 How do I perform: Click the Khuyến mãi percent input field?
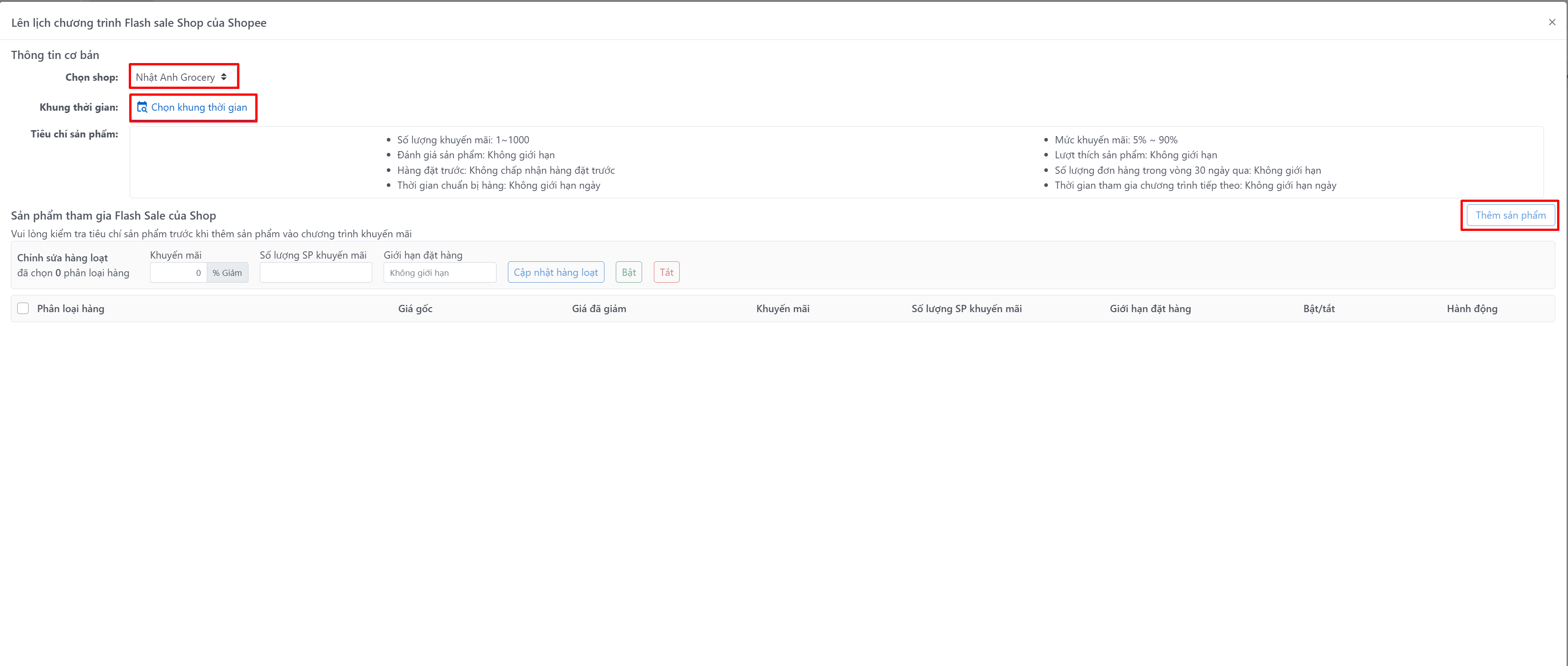click(178, 273)
